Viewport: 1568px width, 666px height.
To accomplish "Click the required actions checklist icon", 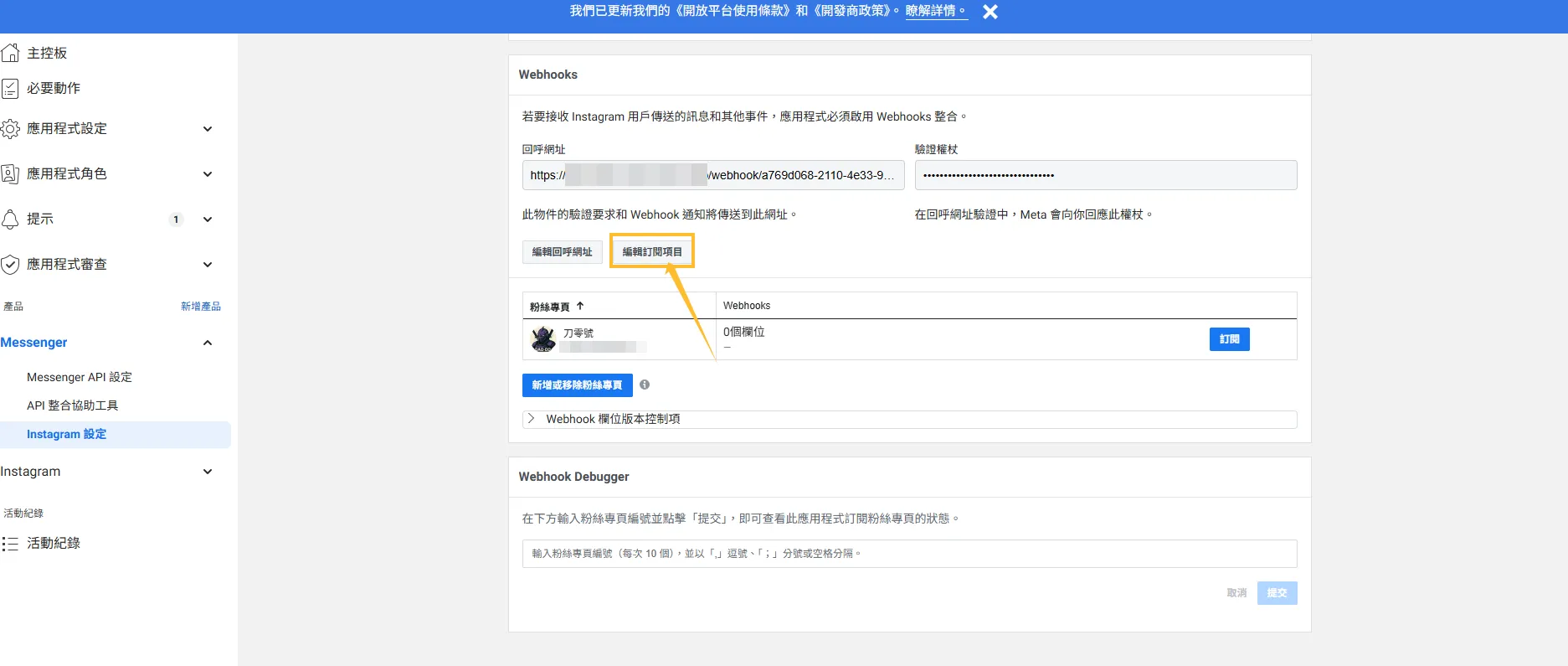I will pos(10,88).
